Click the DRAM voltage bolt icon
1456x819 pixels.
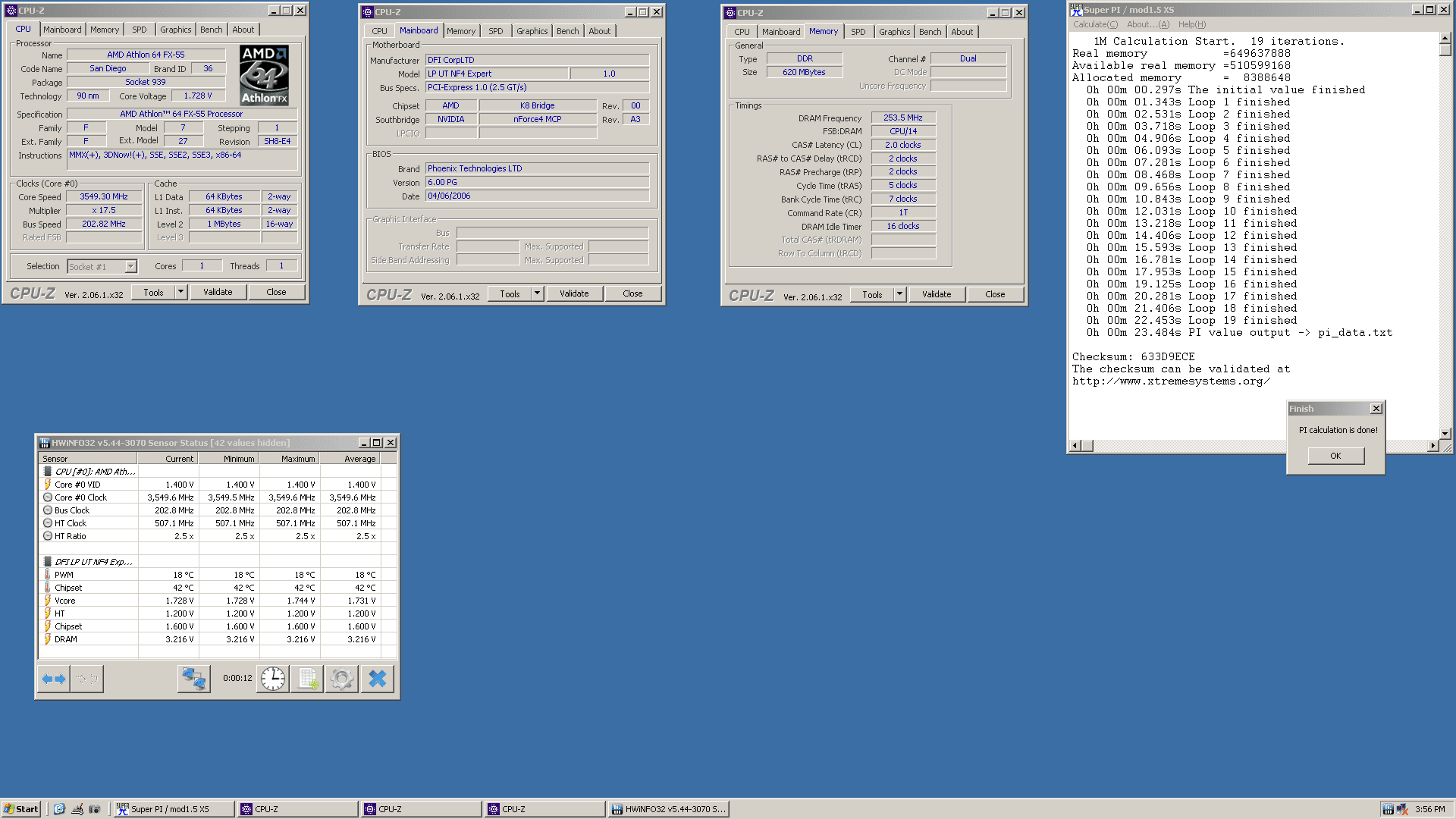(x=48, y=639)
